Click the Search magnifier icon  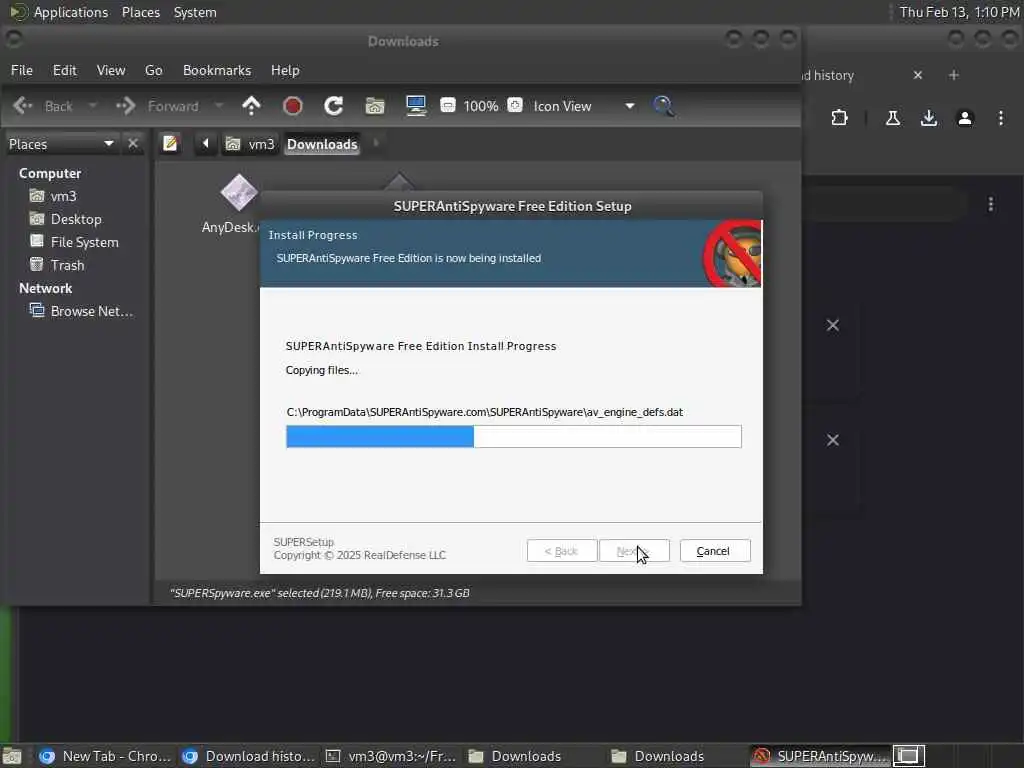pos(664,106)
